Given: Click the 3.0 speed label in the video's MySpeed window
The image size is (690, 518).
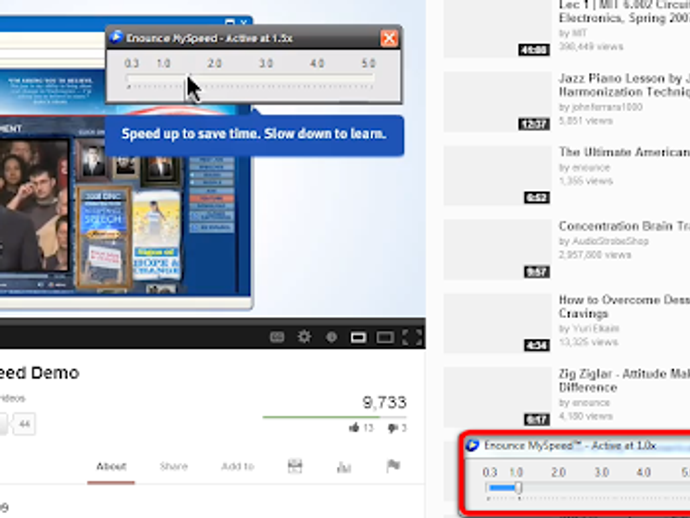Looking at the screenshot, I should point(266,63).
